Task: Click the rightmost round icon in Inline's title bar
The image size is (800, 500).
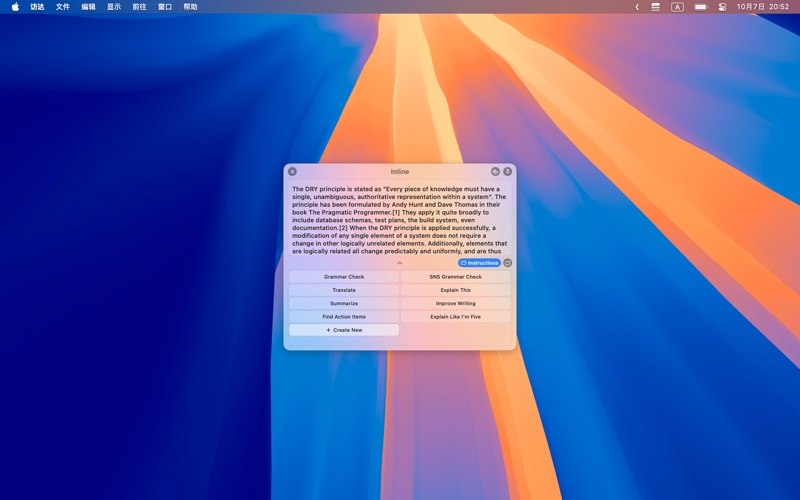Action: (x=508, y=172)
